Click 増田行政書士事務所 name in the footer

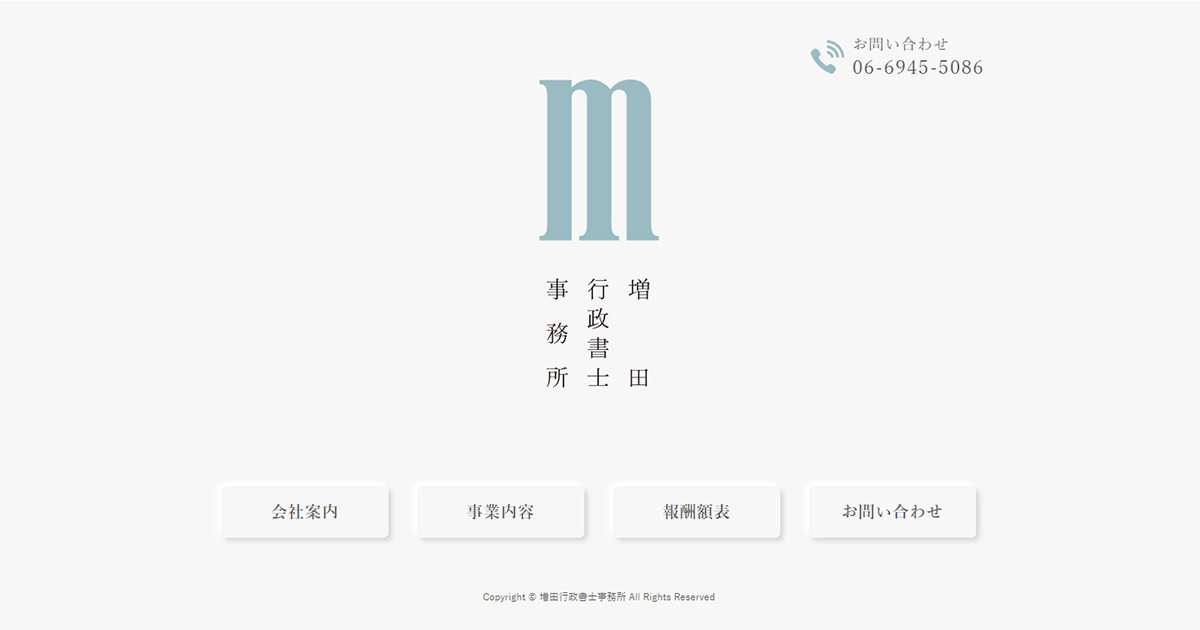[582, 597]
